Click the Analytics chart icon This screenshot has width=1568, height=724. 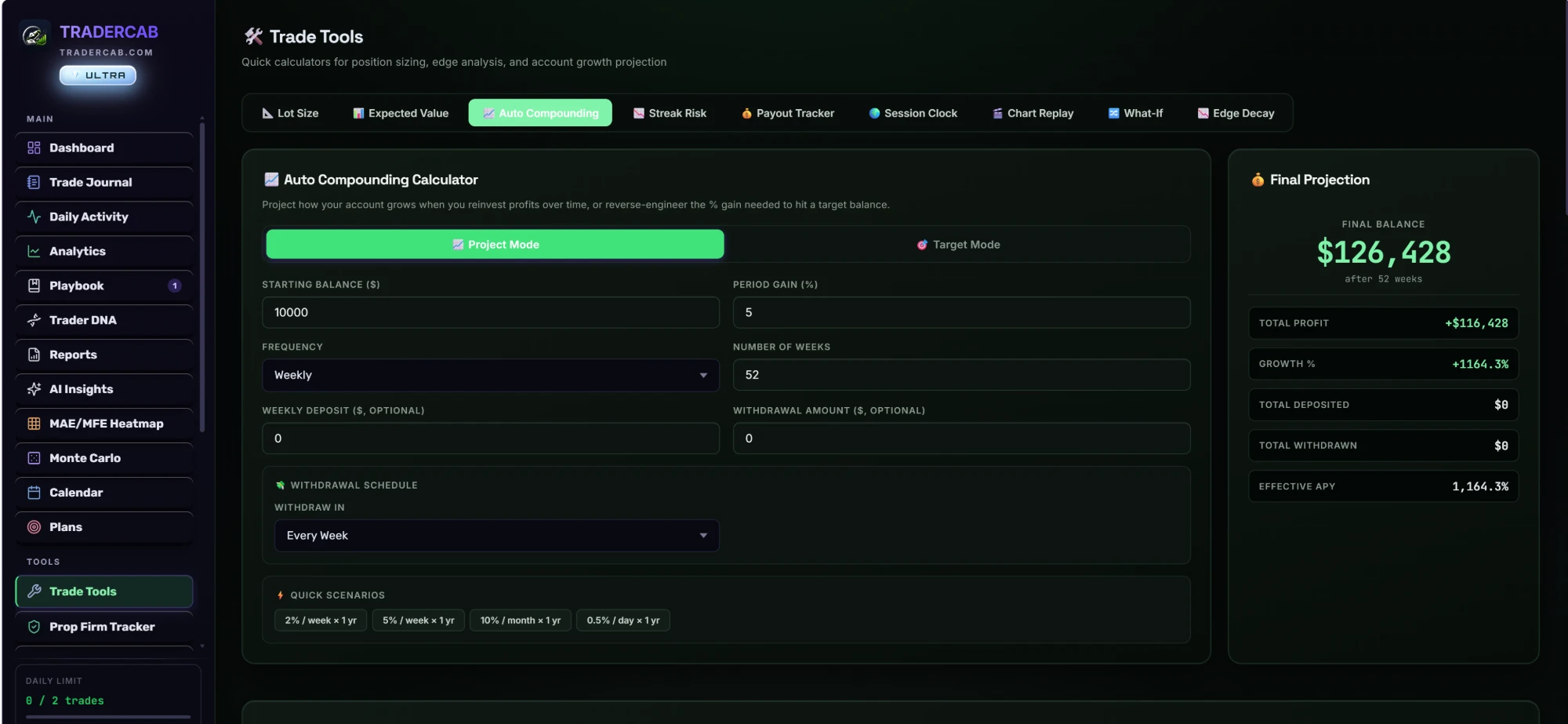(34, 251)
